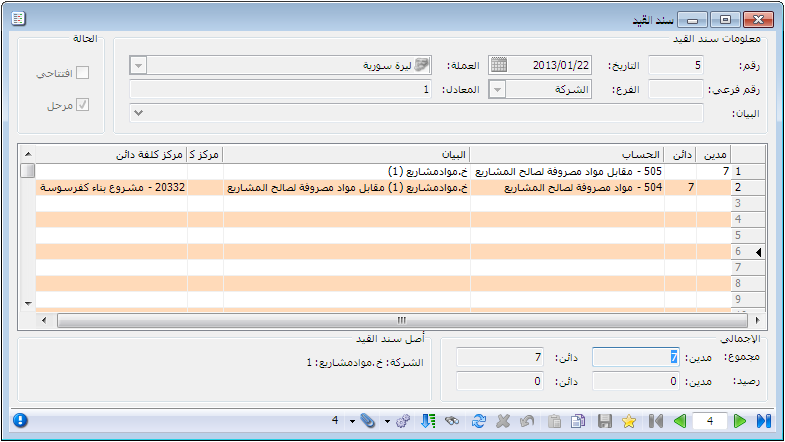This screenshot has width=785, height=442.
Task: Click the blue refresh arrows icon
Action: tap(479, 421)
